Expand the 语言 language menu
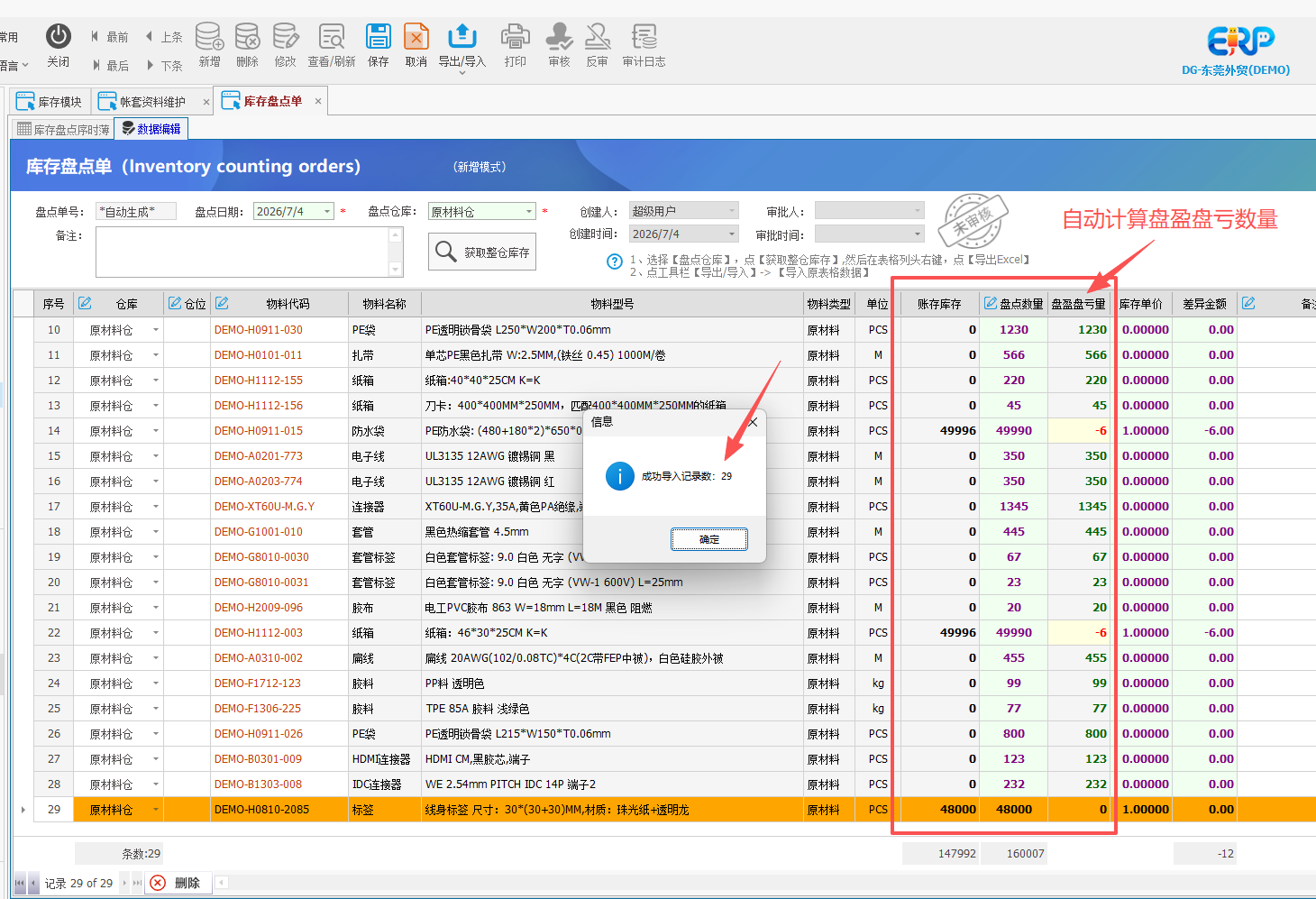Image resolution: width=1316 pixels, height=899 pixels. [14, 65]
